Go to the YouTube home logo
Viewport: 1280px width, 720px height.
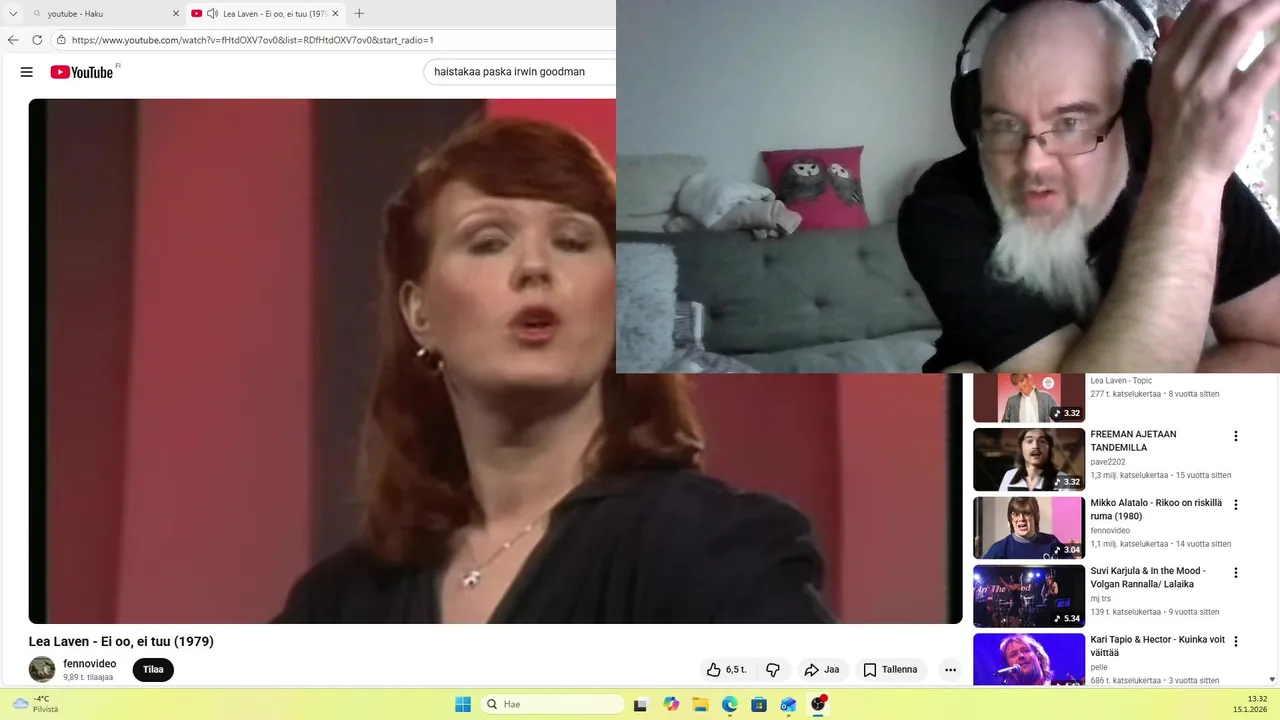point(82,72)
